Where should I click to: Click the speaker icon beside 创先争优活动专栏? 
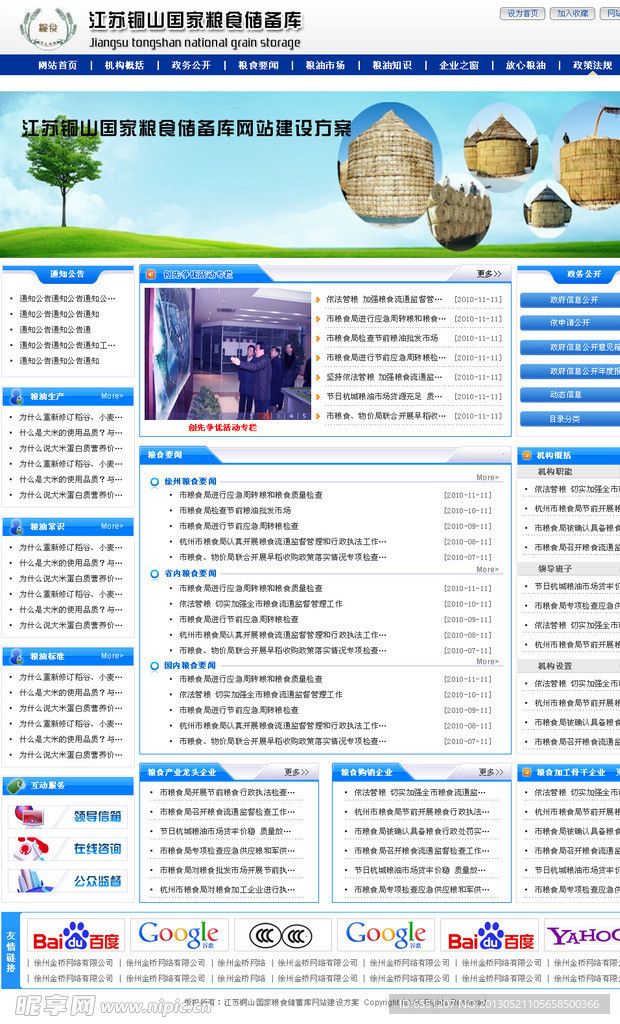tap(150, 274)
